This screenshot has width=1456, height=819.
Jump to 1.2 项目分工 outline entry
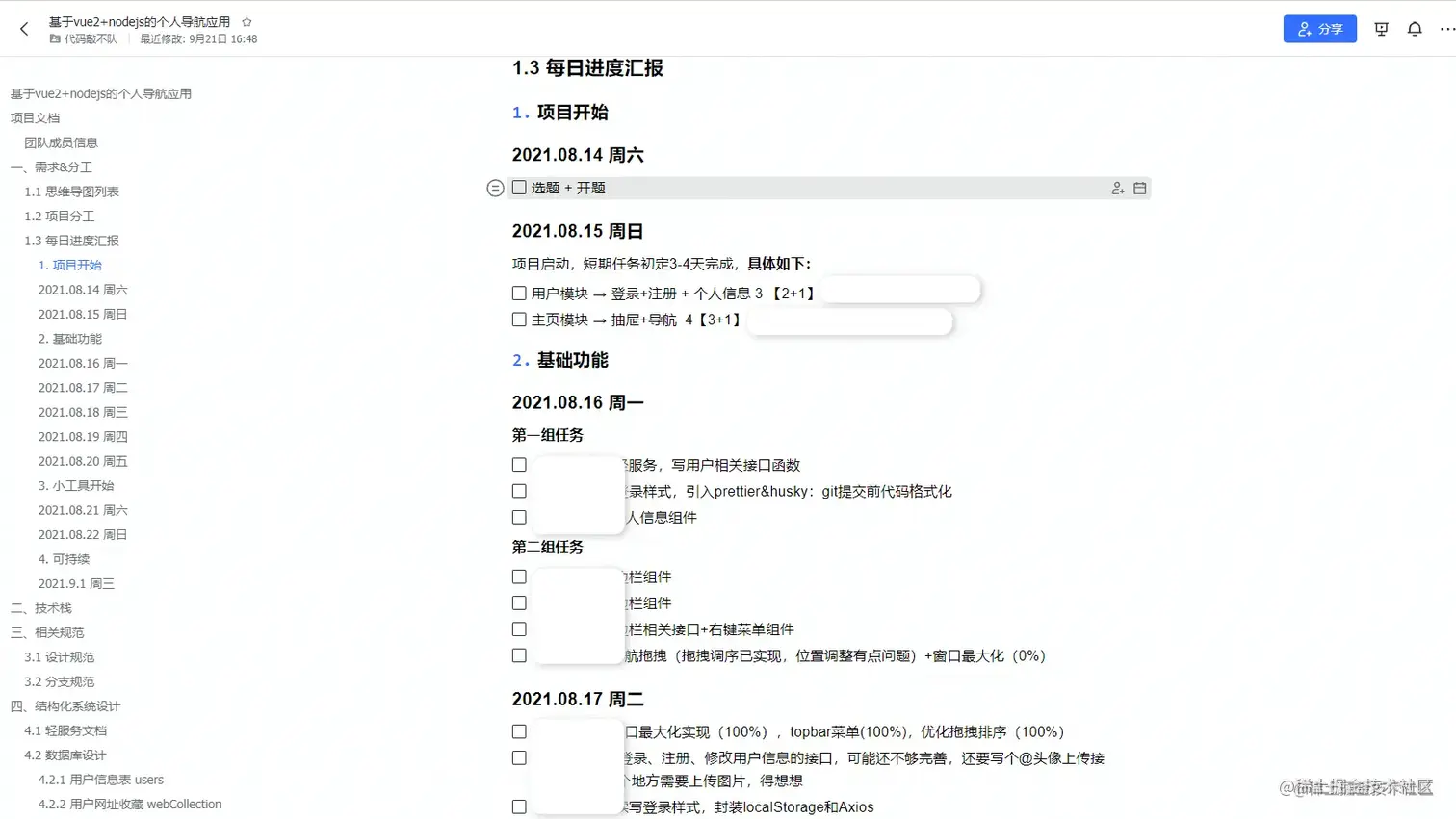pyautogui.click(x=59, y=217)
